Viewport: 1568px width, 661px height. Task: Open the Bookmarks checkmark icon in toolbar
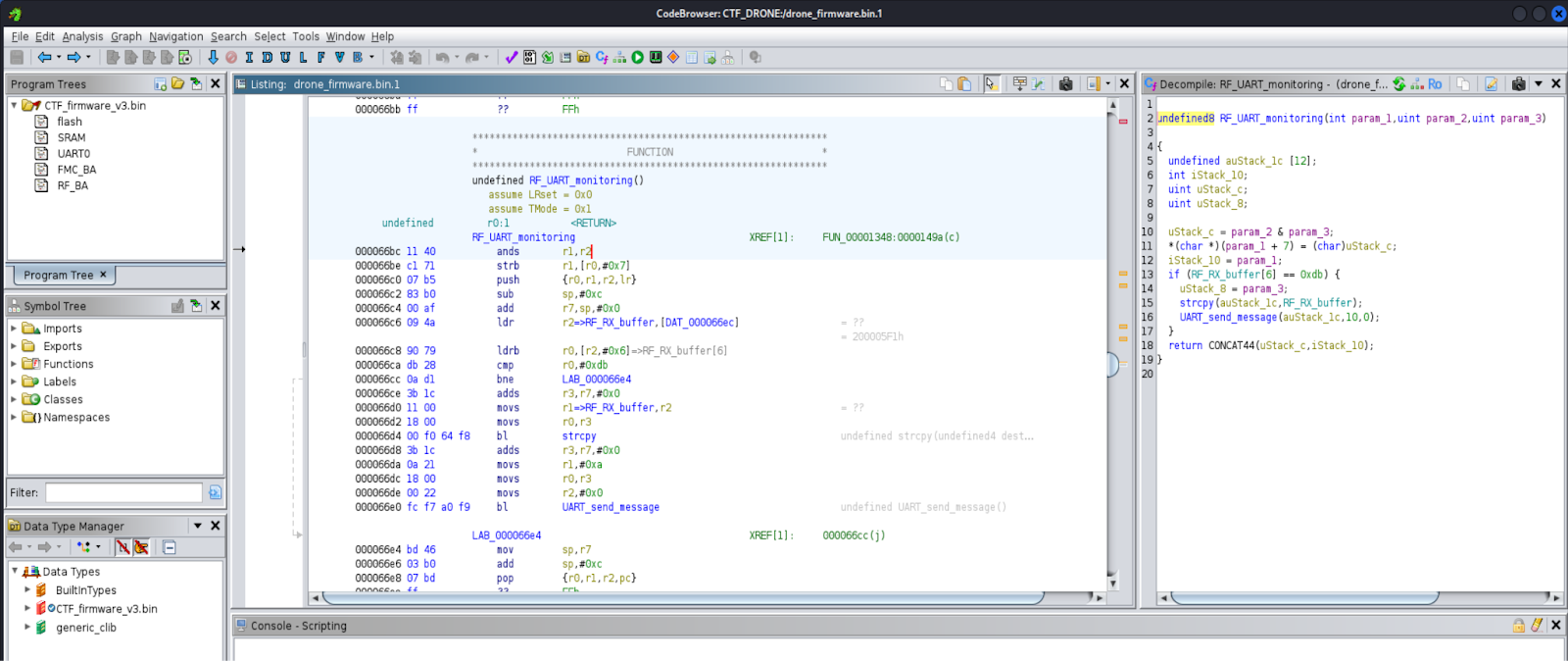[511, 58]
